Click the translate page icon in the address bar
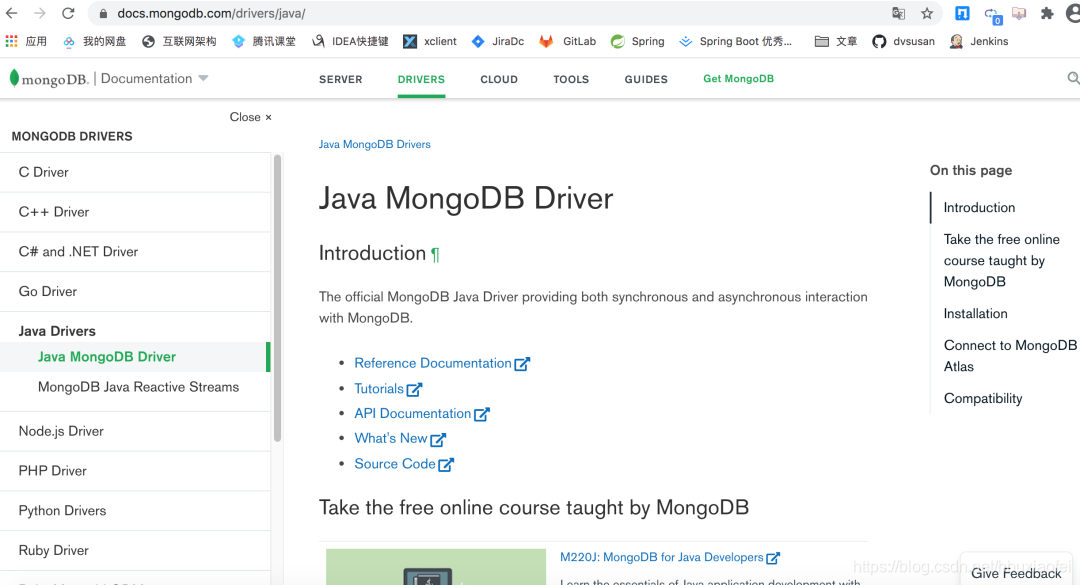 click(898, 13)
